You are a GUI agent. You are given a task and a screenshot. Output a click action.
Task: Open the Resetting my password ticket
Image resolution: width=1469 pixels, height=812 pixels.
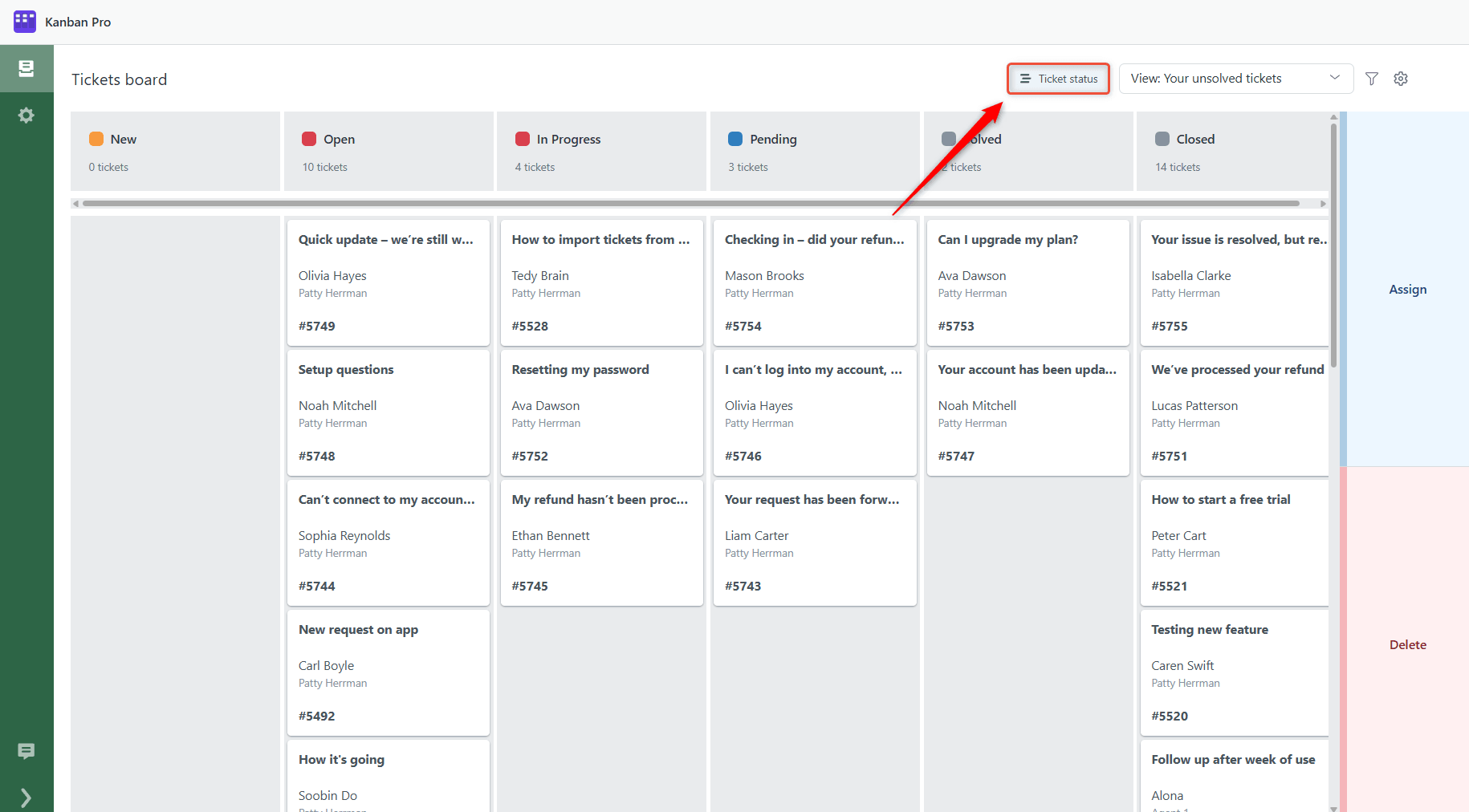(601, 412)
